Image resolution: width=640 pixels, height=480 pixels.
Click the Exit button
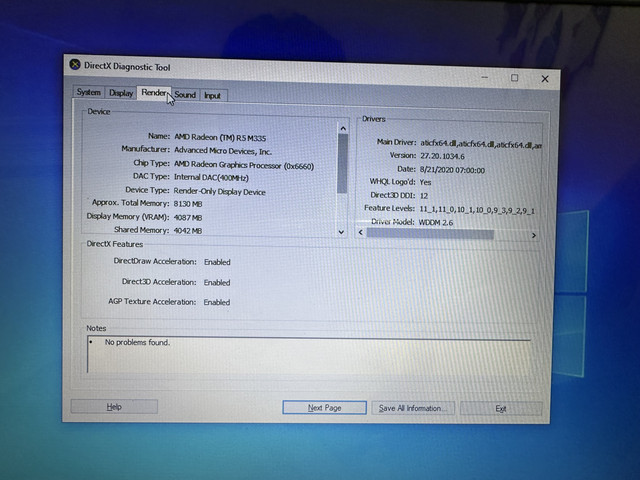pos(501,409)
